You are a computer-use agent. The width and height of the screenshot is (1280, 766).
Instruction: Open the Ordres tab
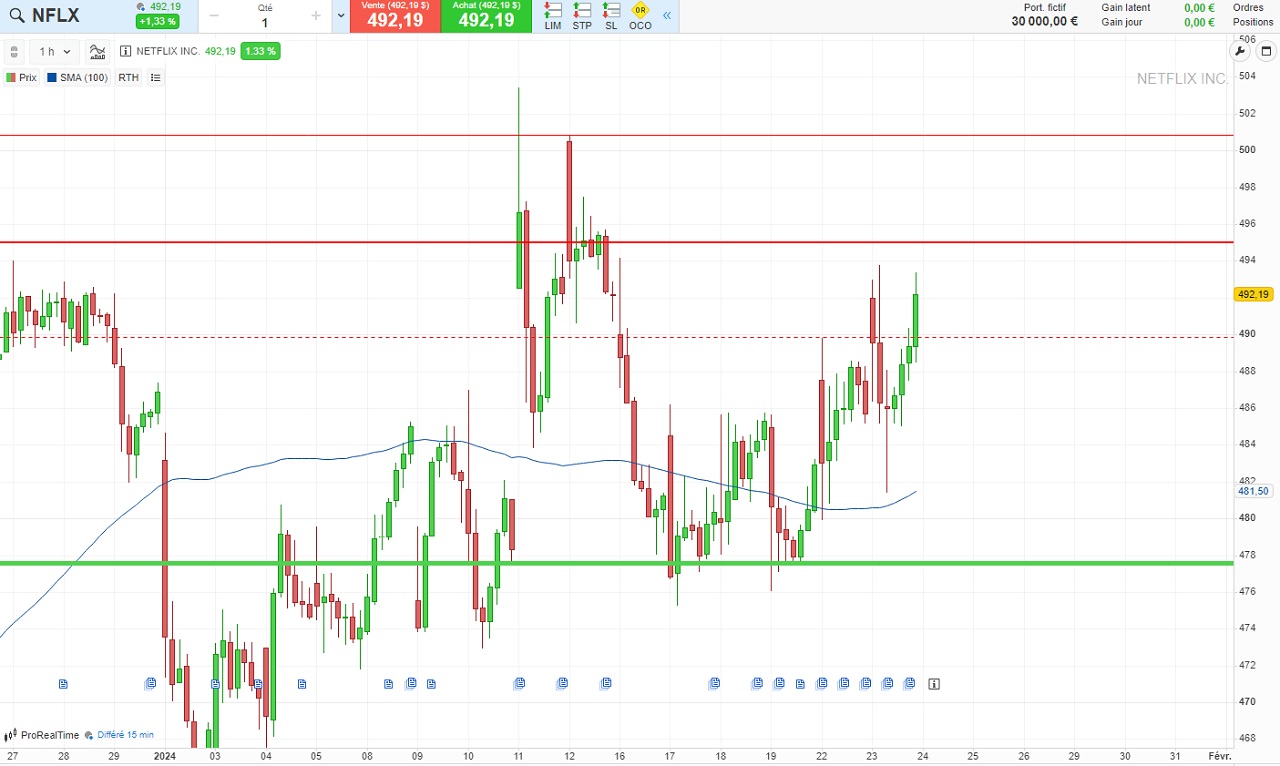click(1248, 7)
